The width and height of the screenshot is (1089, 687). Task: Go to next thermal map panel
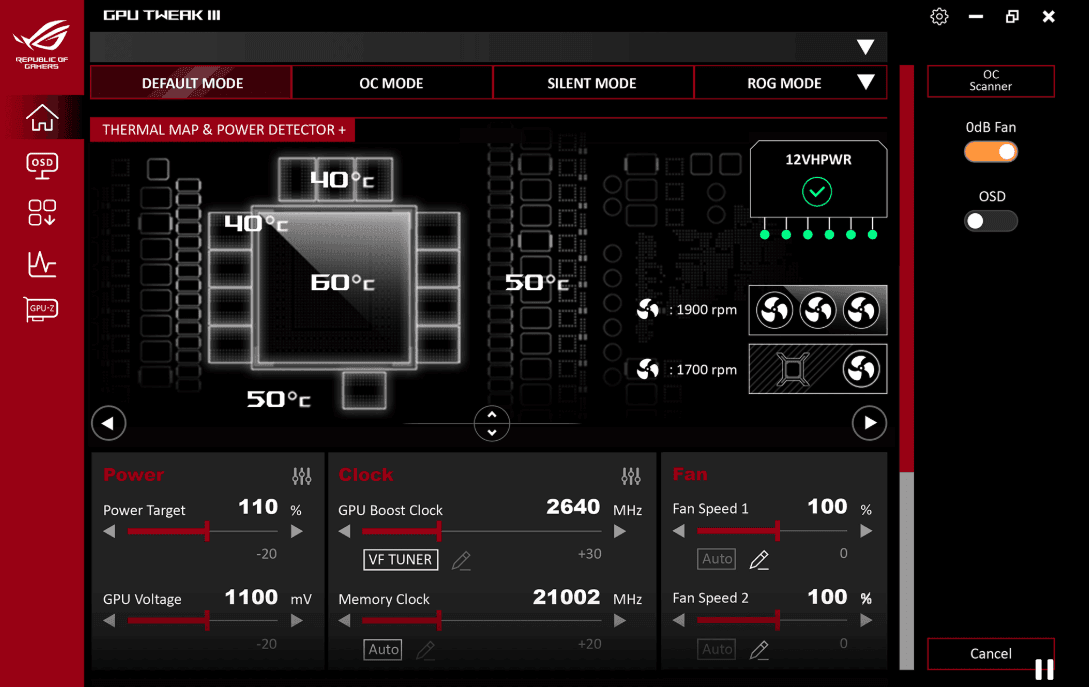coord(869,423)
